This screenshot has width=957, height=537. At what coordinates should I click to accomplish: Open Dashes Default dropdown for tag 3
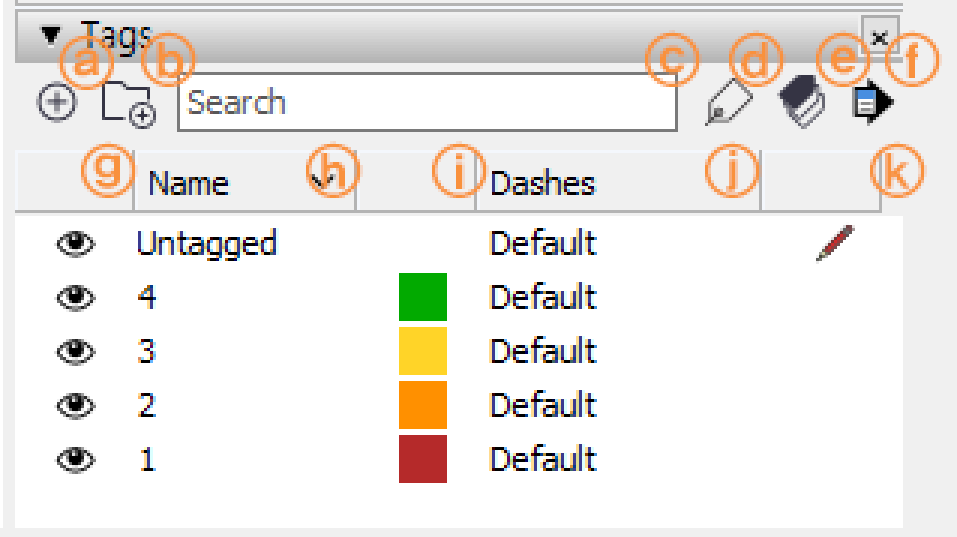pos(543,351)
